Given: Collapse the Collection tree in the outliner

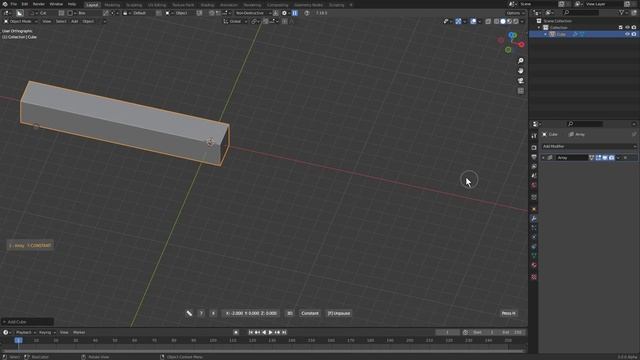Looking at the screenshot, I should point(539,27).
